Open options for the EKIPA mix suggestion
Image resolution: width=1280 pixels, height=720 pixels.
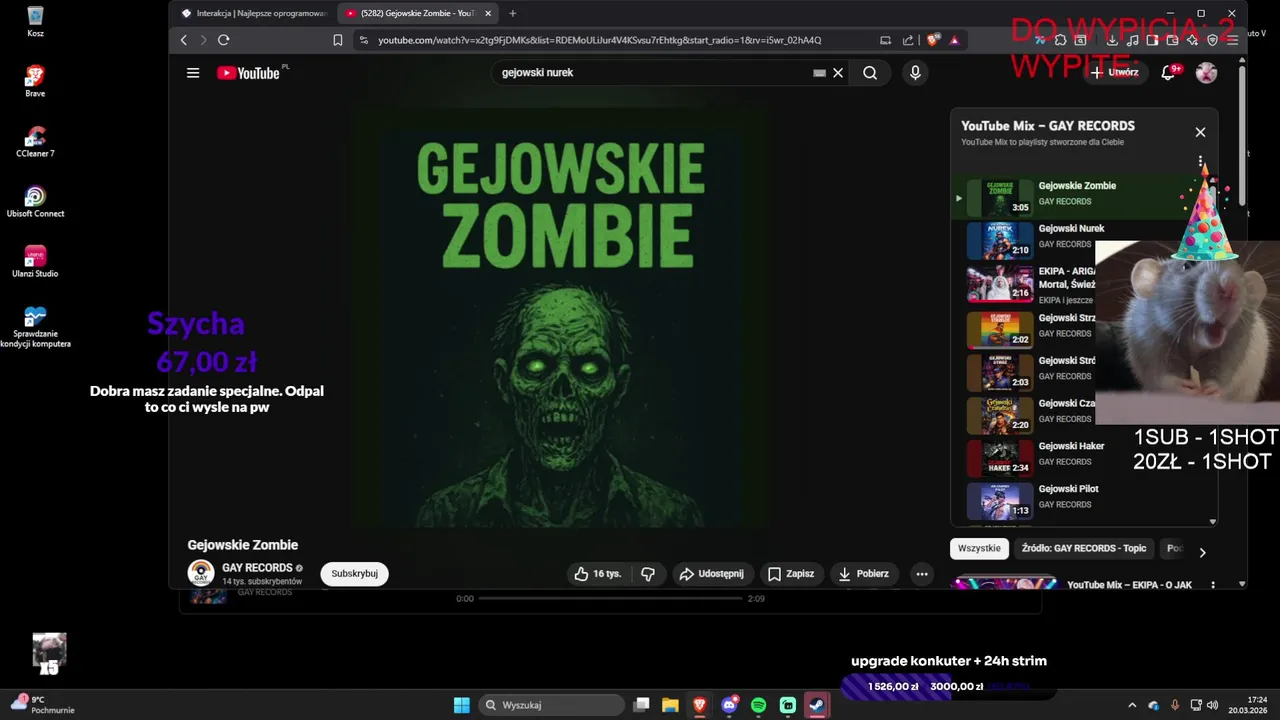pyautogui.click(x=1213, y=586)
